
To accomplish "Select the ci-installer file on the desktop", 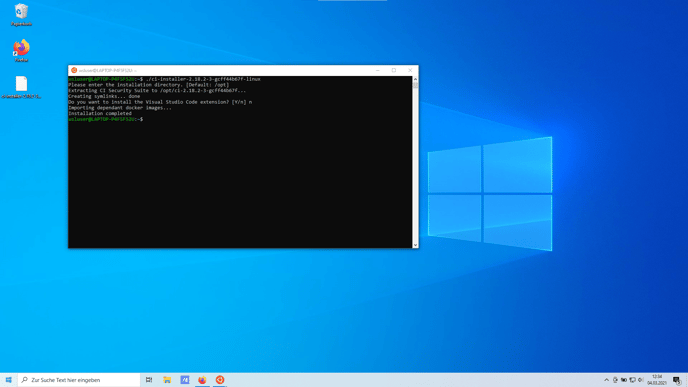I will pyautogui.click(x=21, y=87).
